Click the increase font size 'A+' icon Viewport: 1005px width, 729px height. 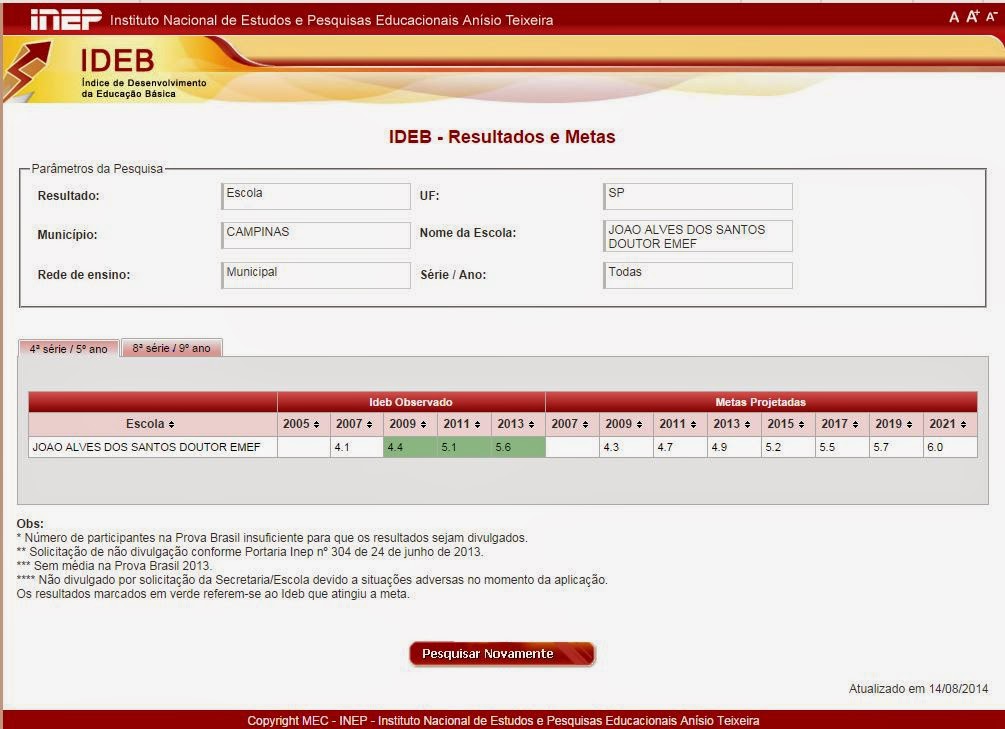[971, 15]
